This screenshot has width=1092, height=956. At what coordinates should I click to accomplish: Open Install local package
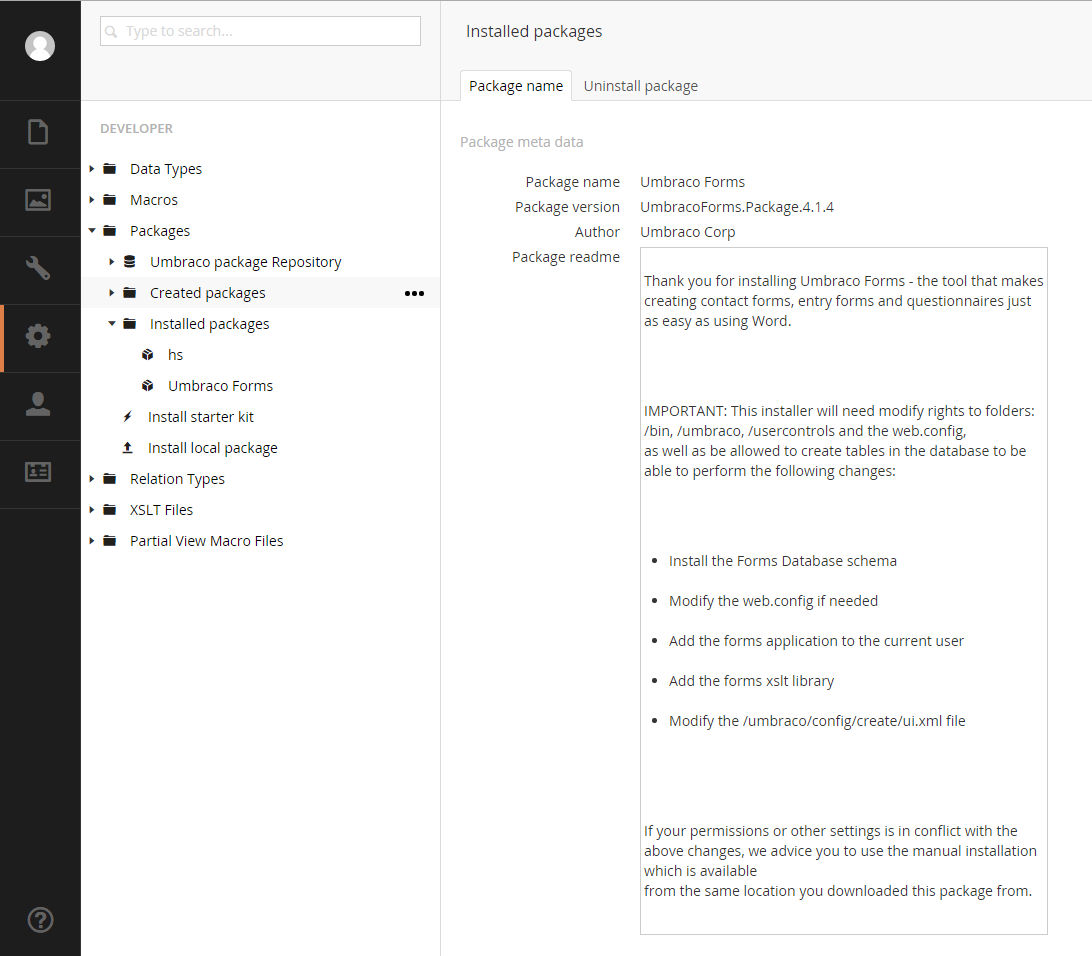(x=212, y=448)
